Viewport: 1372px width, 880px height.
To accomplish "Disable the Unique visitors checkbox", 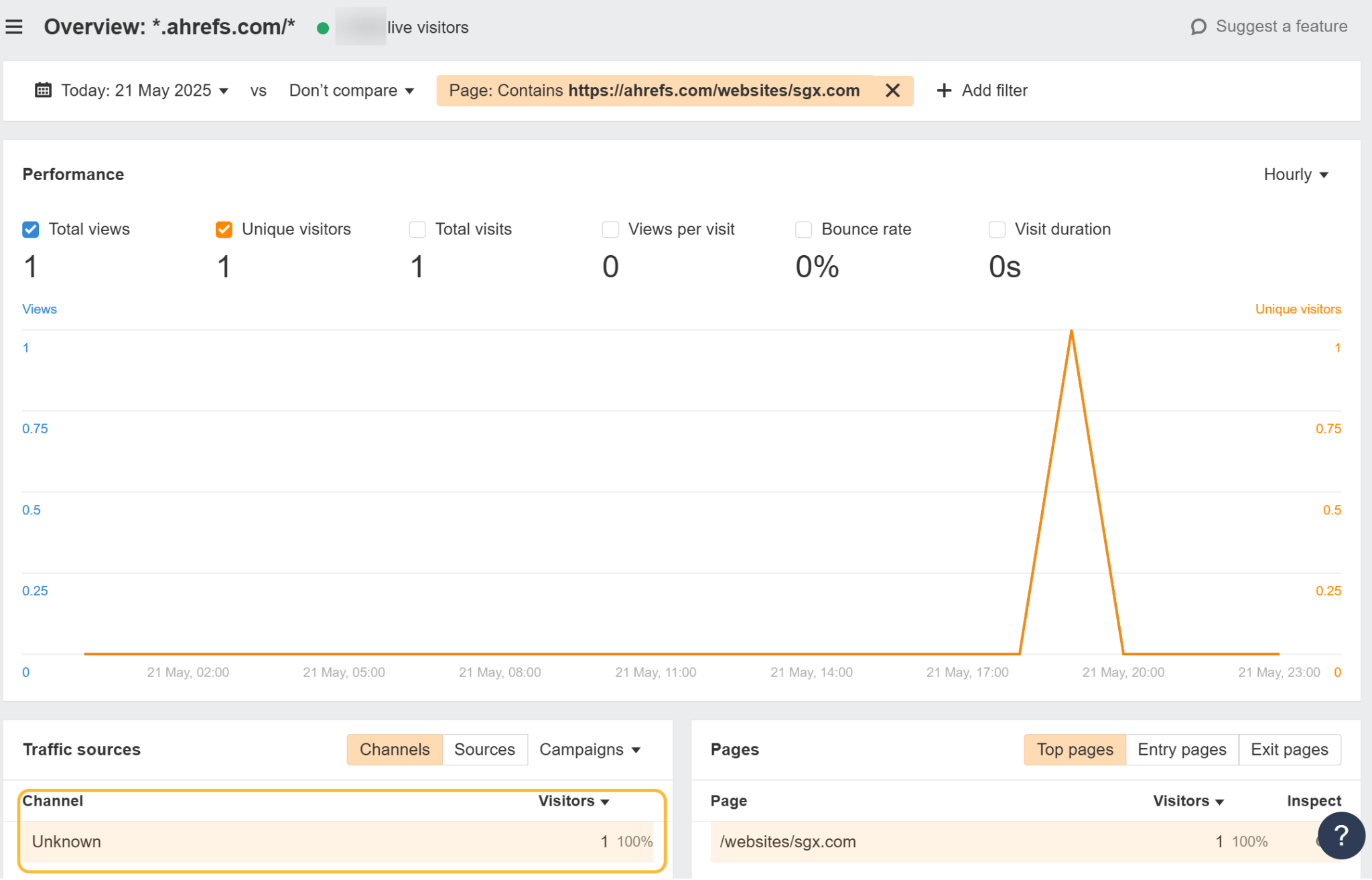I will [223, 229].
